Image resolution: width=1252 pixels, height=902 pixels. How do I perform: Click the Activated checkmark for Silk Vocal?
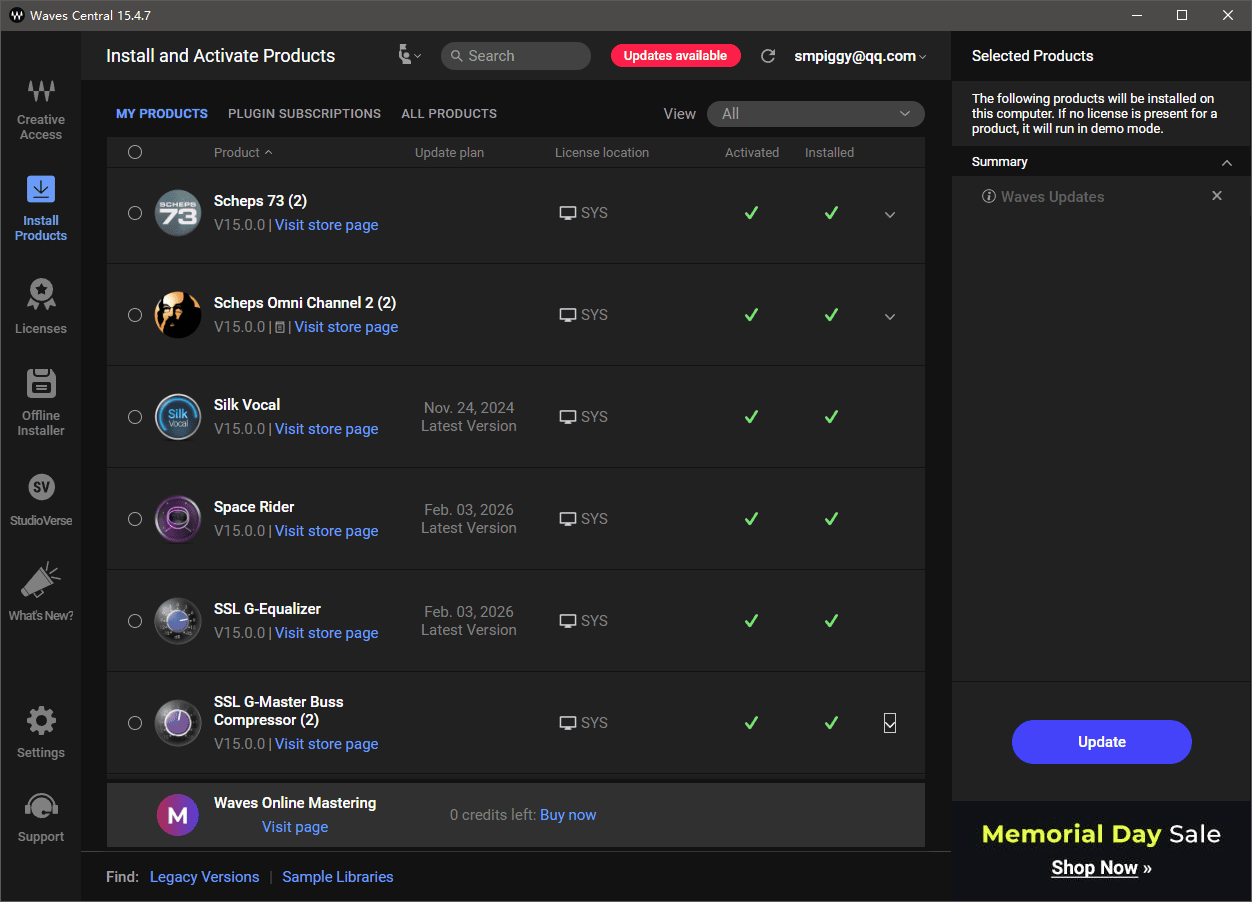point(751,417)
